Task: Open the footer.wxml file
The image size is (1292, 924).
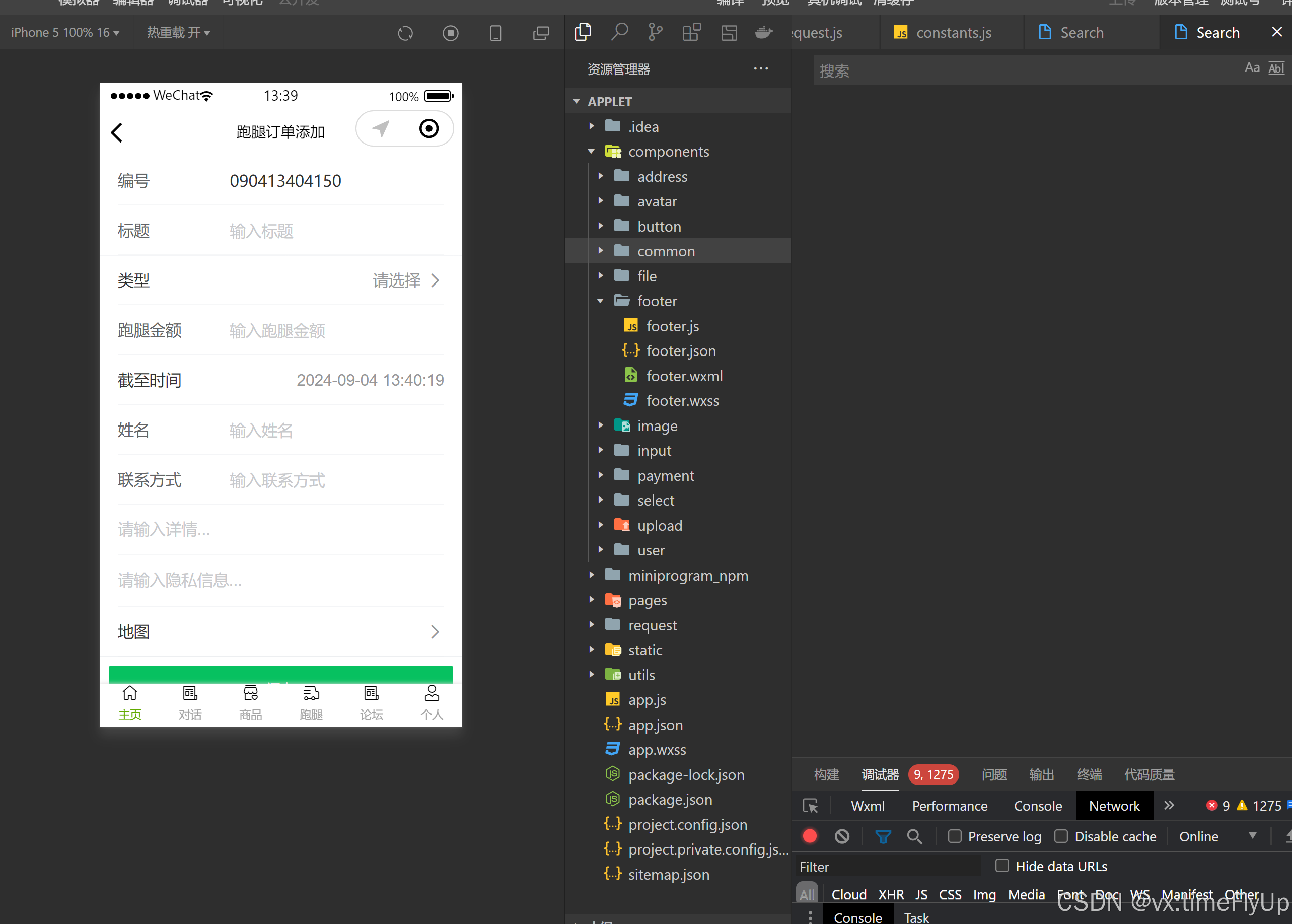Action: coord(684,376)
